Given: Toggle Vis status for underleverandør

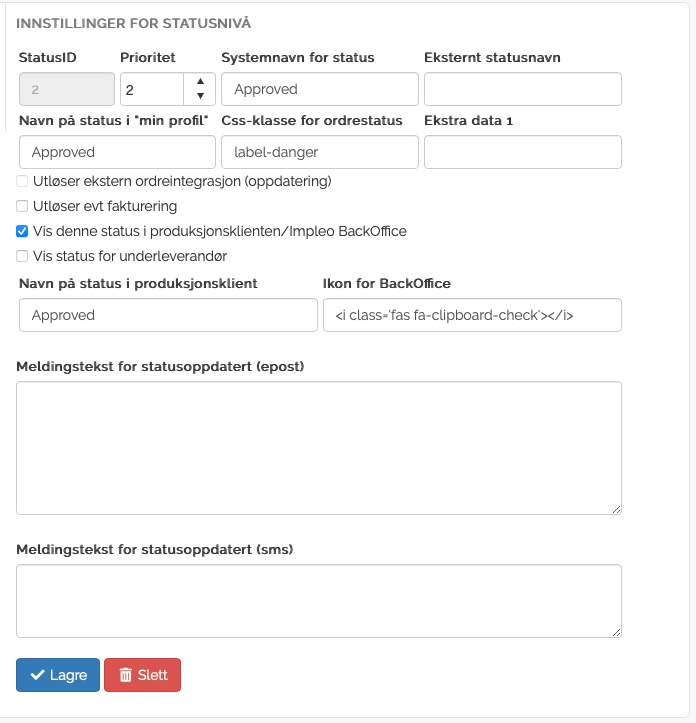Looking at the screenshot, I should click(22, 256).
